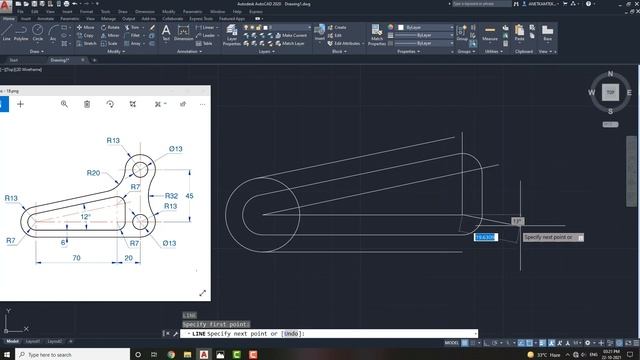Open the Utilities panel dropdown
The image size is (640, 360).
point(493,52)
